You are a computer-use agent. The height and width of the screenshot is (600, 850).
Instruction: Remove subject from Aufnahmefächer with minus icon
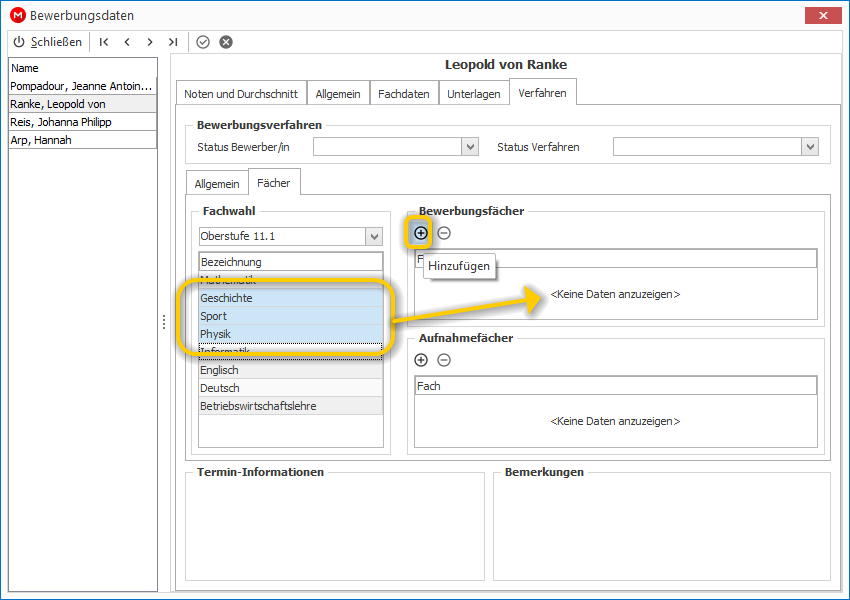click(444, 360)
